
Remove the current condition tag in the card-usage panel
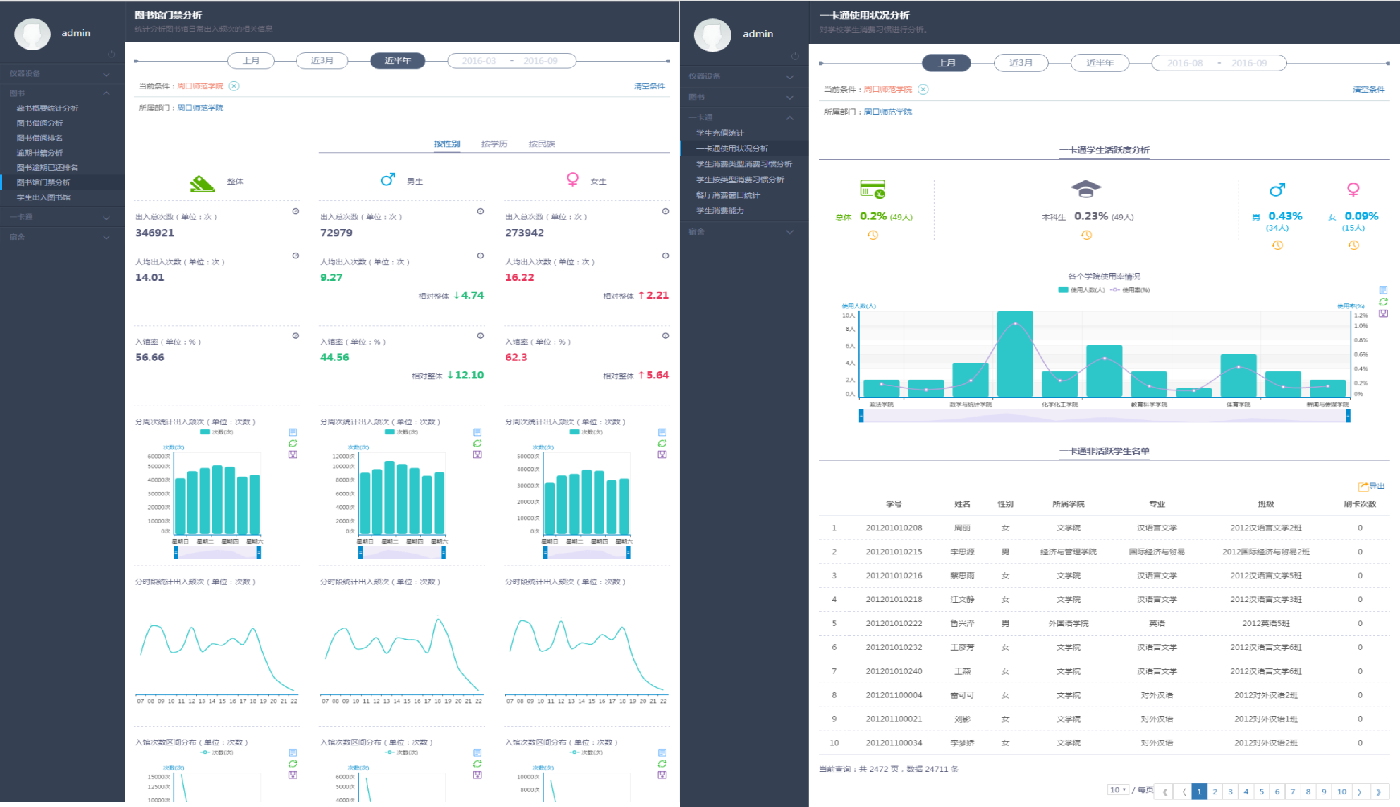(923, 89)
